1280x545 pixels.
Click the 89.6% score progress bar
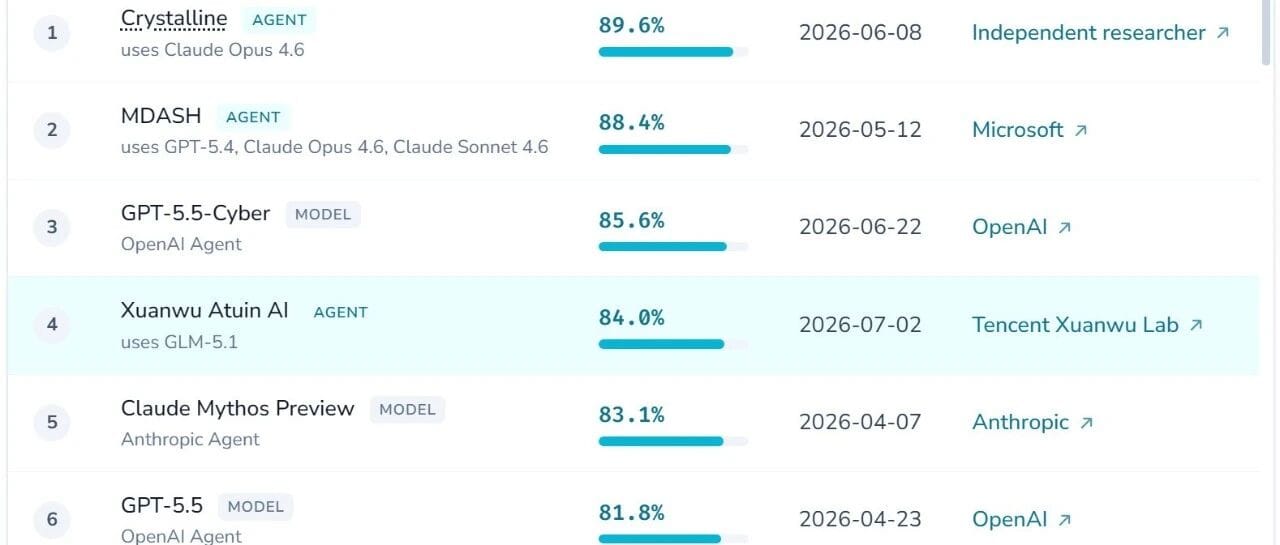tap(673, 52)
